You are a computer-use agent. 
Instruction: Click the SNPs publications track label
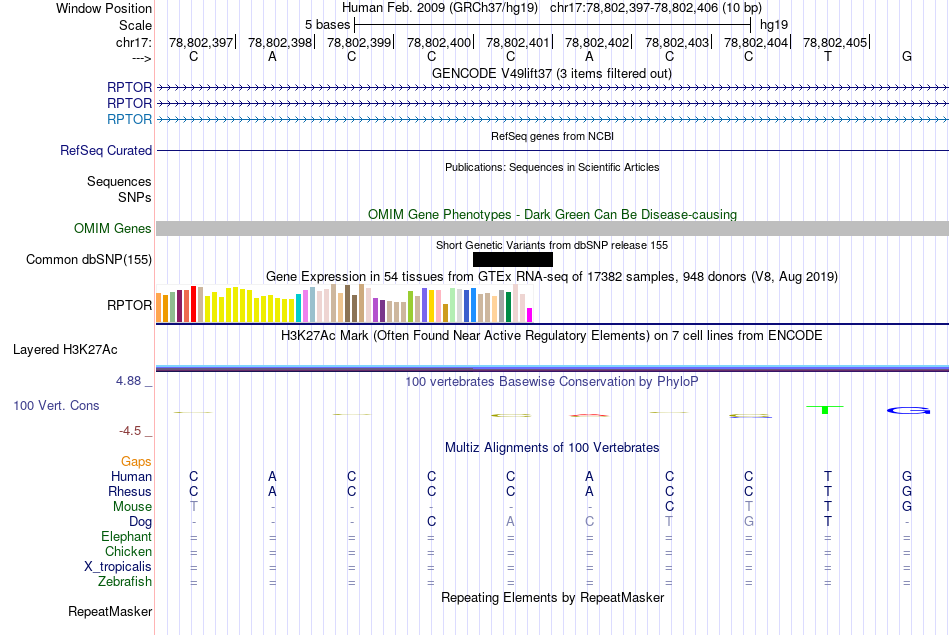135,197
